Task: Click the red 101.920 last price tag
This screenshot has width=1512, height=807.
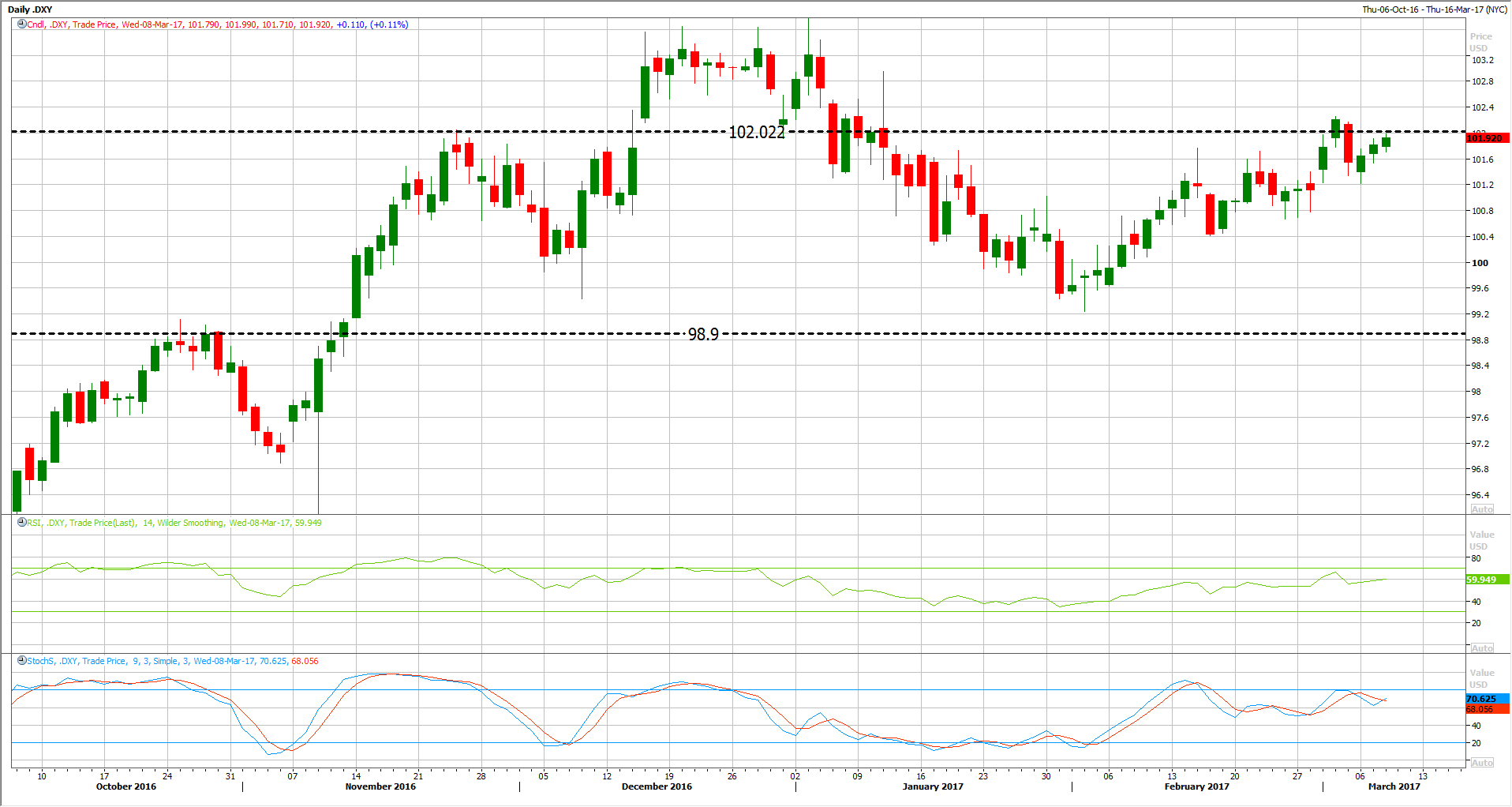Action: (x=1488, y=138)
